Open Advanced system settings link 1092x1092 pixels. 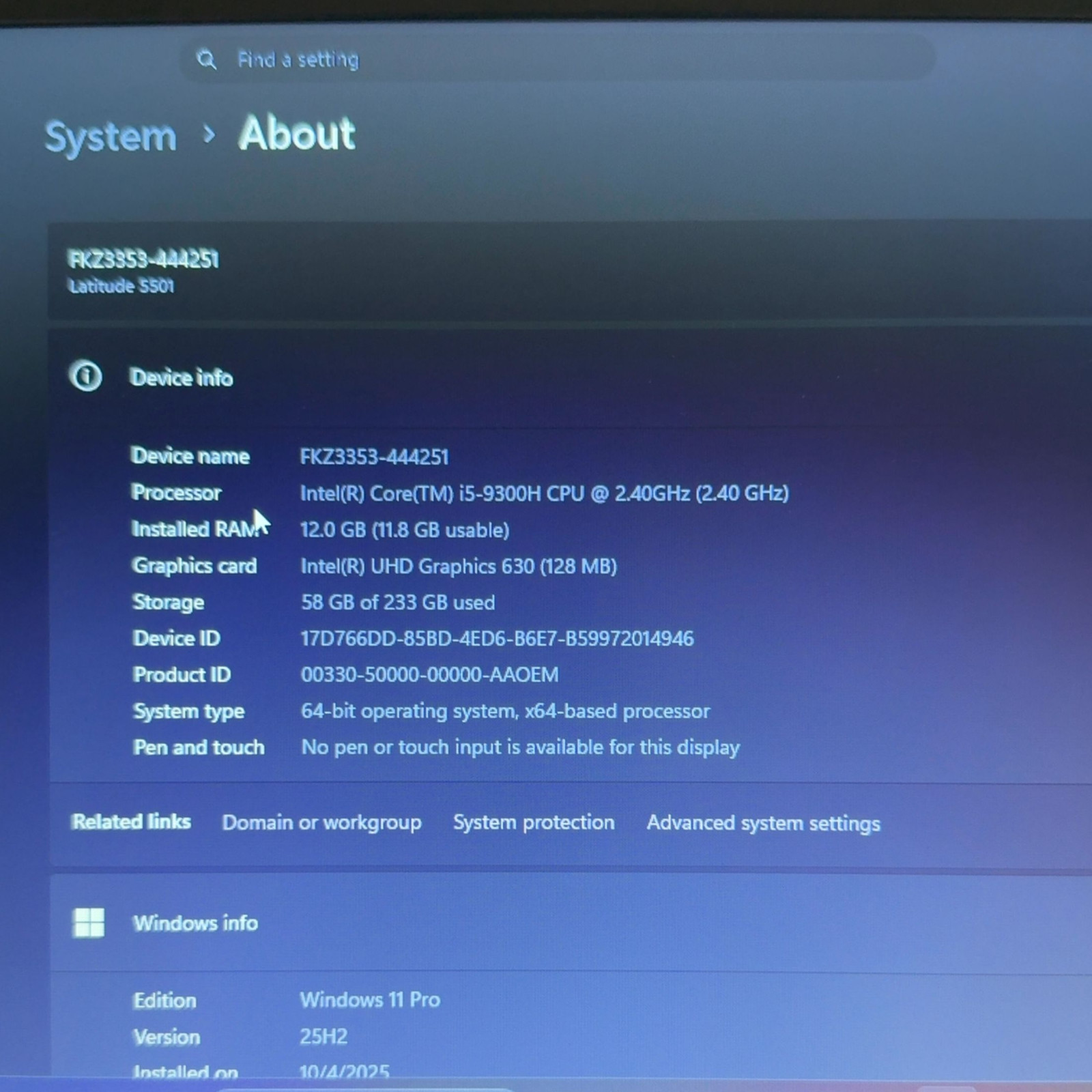(763, 823)
